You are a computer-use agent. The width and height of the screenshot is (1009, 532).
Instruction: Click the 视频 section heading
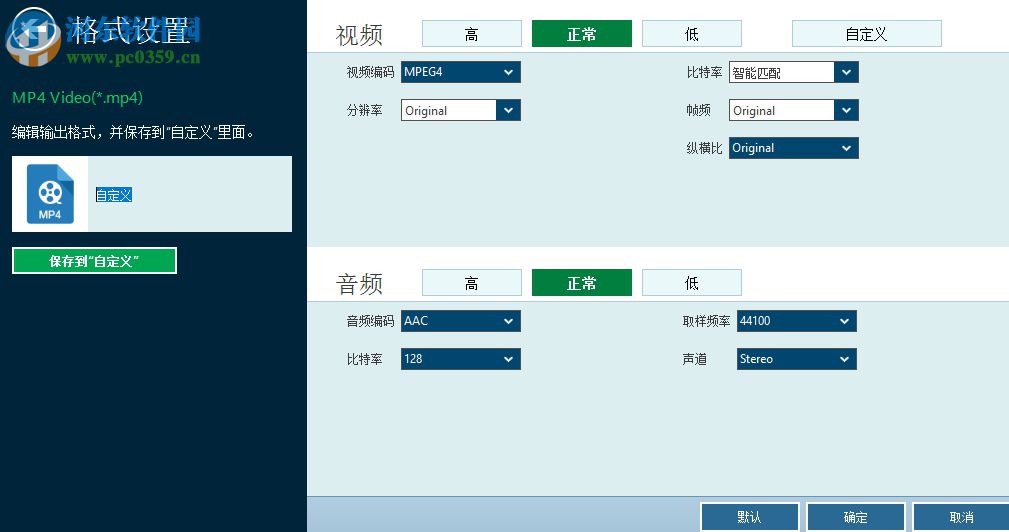coord(359,35)
